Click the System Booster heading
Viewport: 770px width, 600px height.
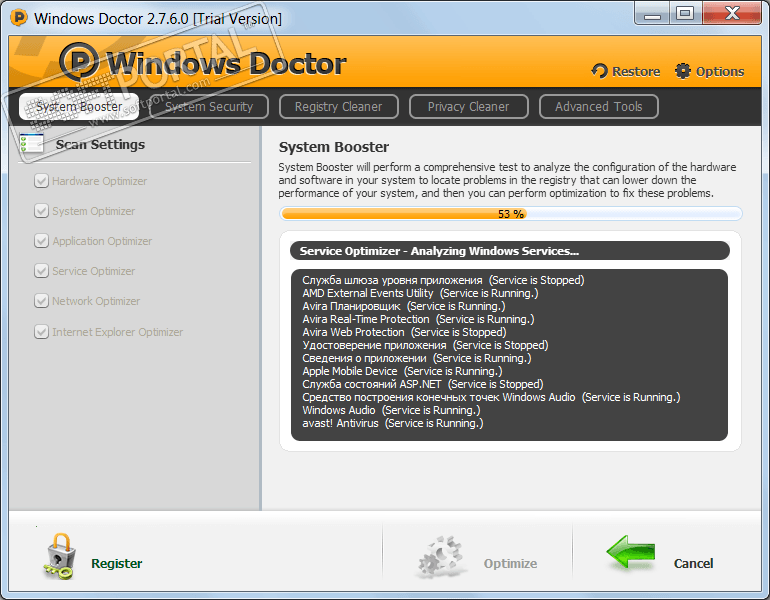click(x=334, y=147)
